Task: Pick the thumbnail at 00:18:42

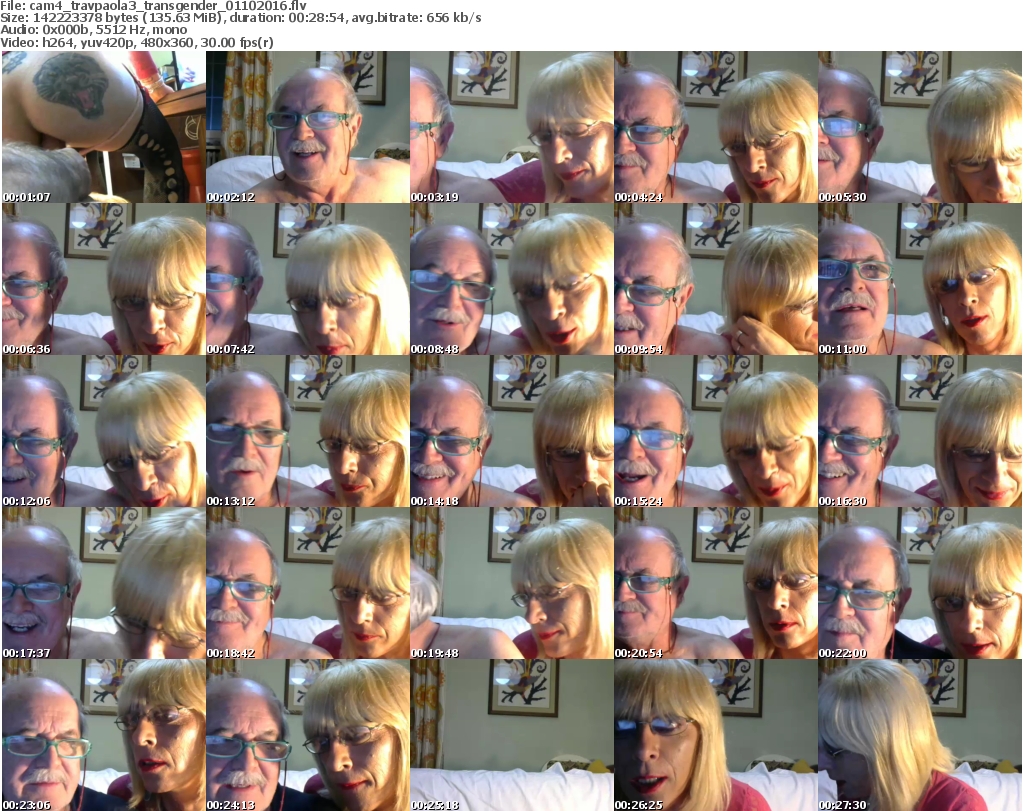Action: (308, 583)
